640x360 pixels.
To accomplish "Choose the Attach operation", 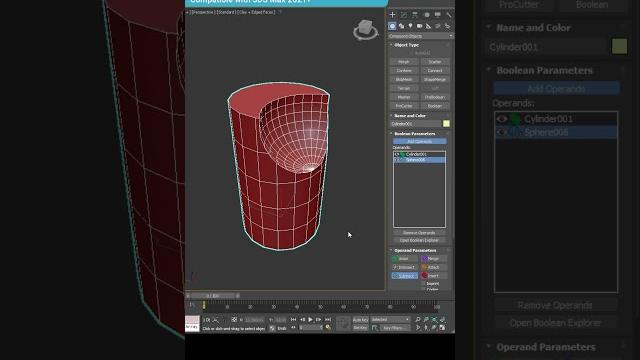I will pyautogui.click(x=434, y=267).
